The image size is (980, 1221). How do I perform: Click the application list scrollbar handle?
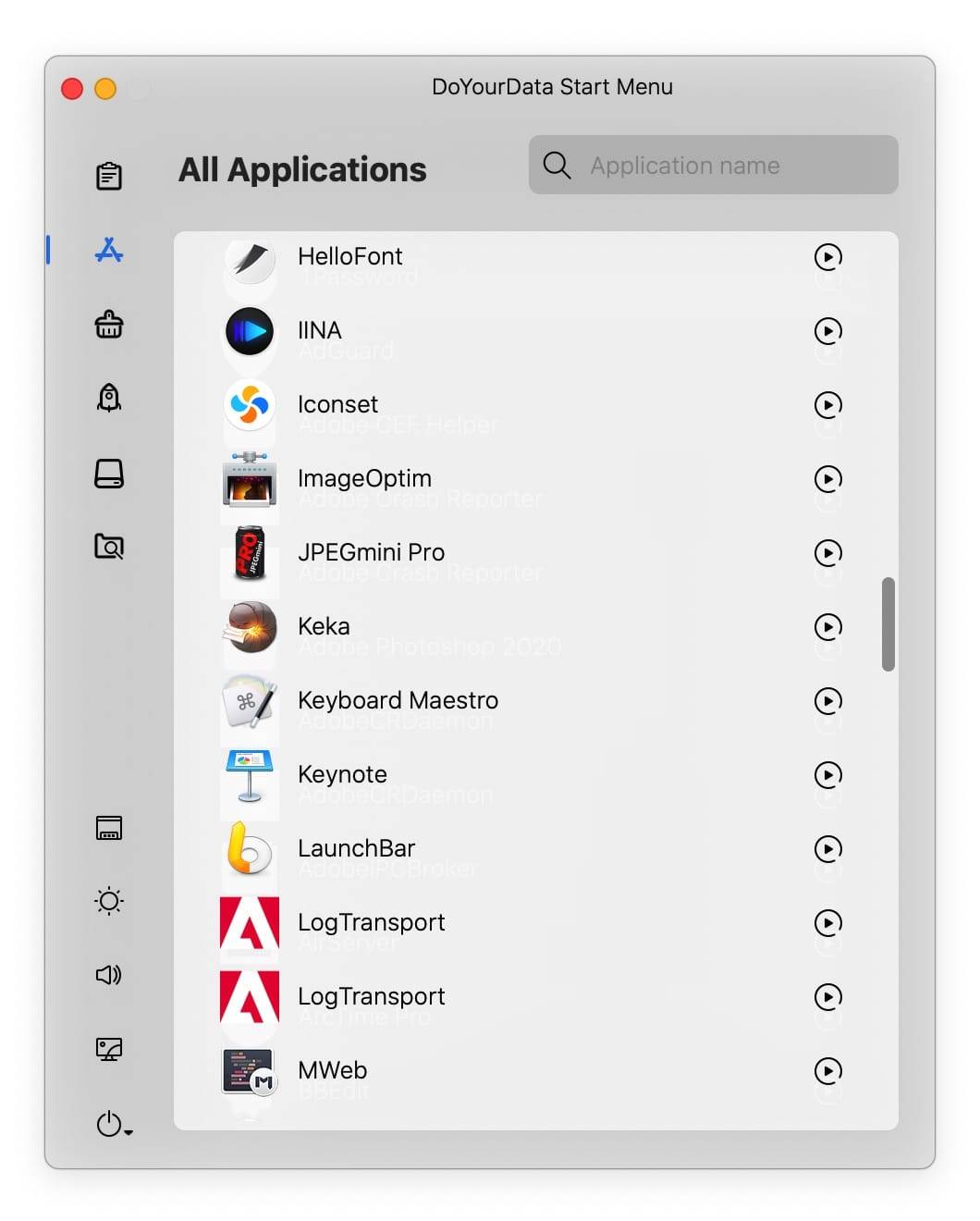(x=888, y=624)
